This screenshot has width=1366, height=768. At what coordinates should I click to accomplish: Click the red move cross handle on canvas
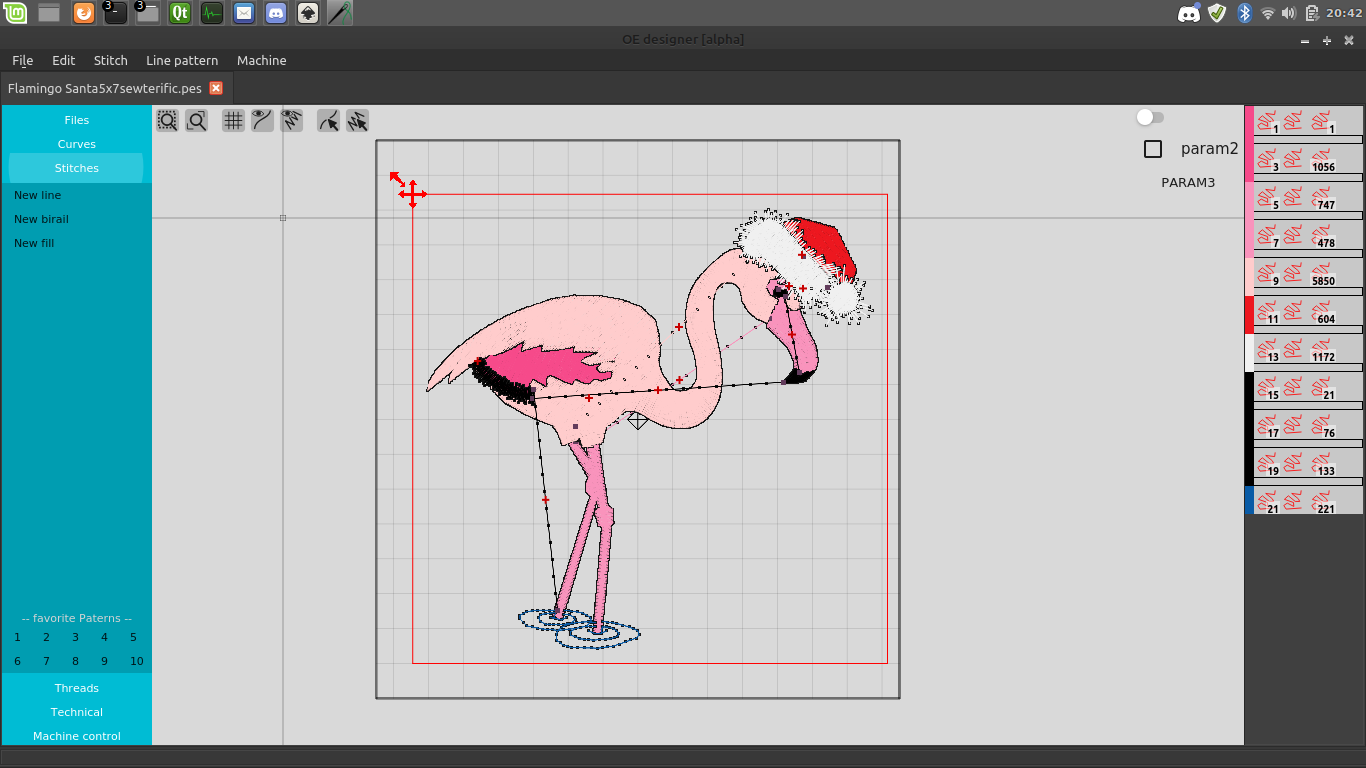point(412,194)
